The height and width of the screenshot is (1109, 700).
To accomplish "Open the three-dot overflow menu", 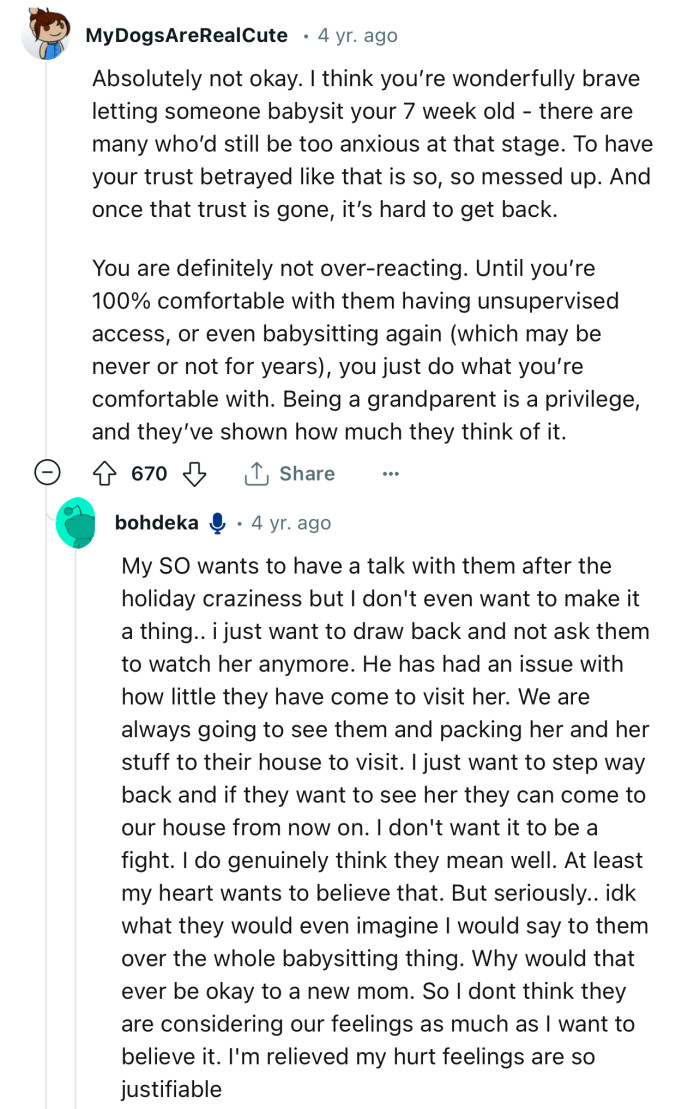I will point(390,473).
